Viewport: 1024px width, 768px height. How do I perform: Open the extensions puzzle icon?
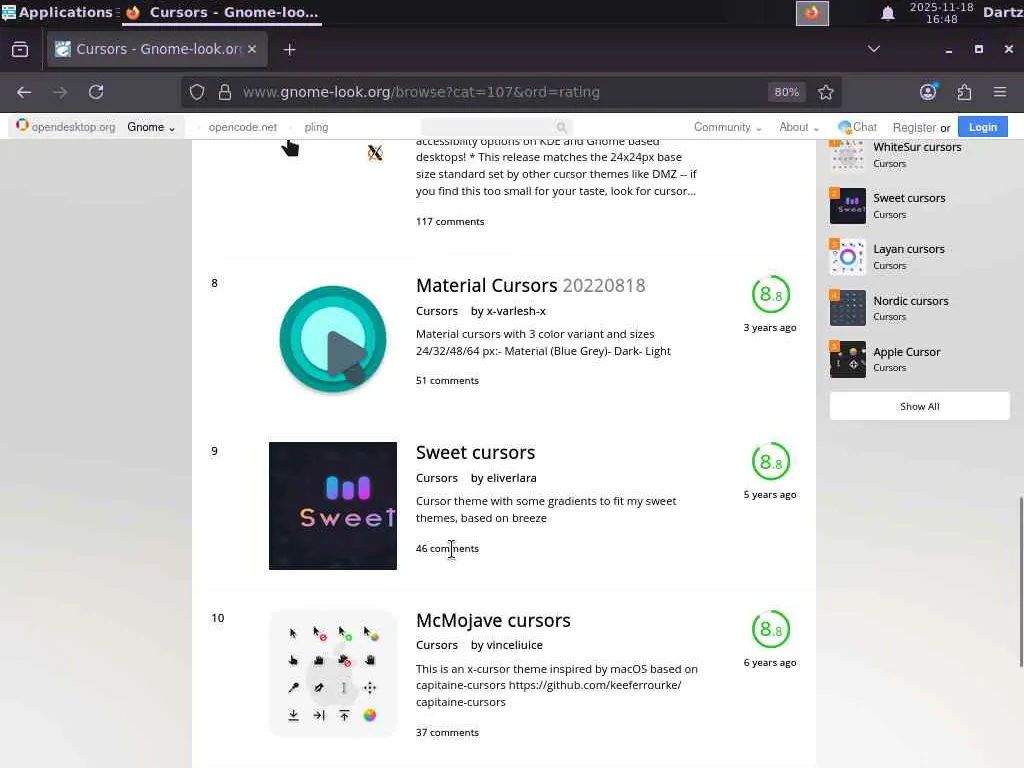[x=965, y=92]
